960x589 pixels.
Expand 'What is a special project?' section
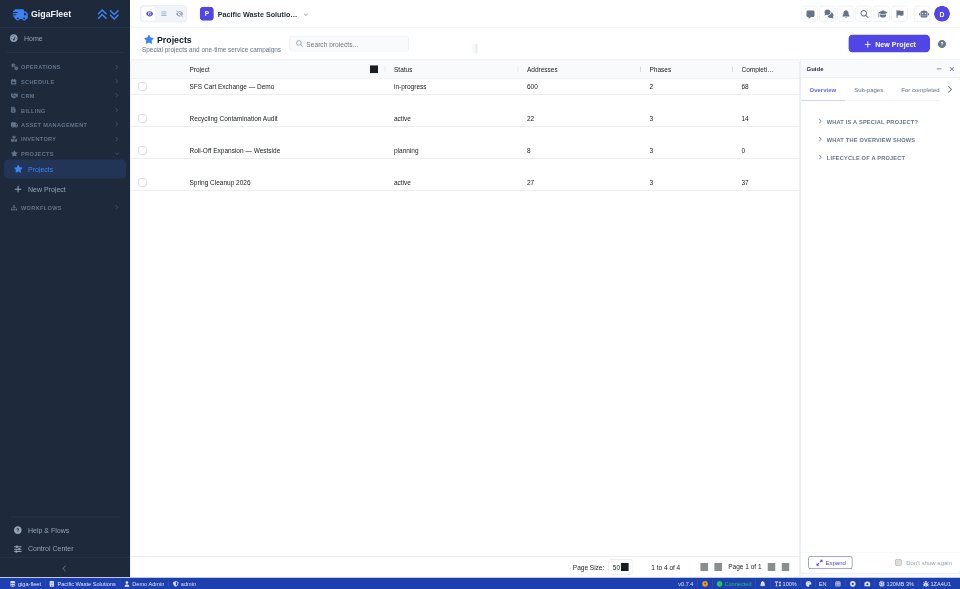pos(868,122)
